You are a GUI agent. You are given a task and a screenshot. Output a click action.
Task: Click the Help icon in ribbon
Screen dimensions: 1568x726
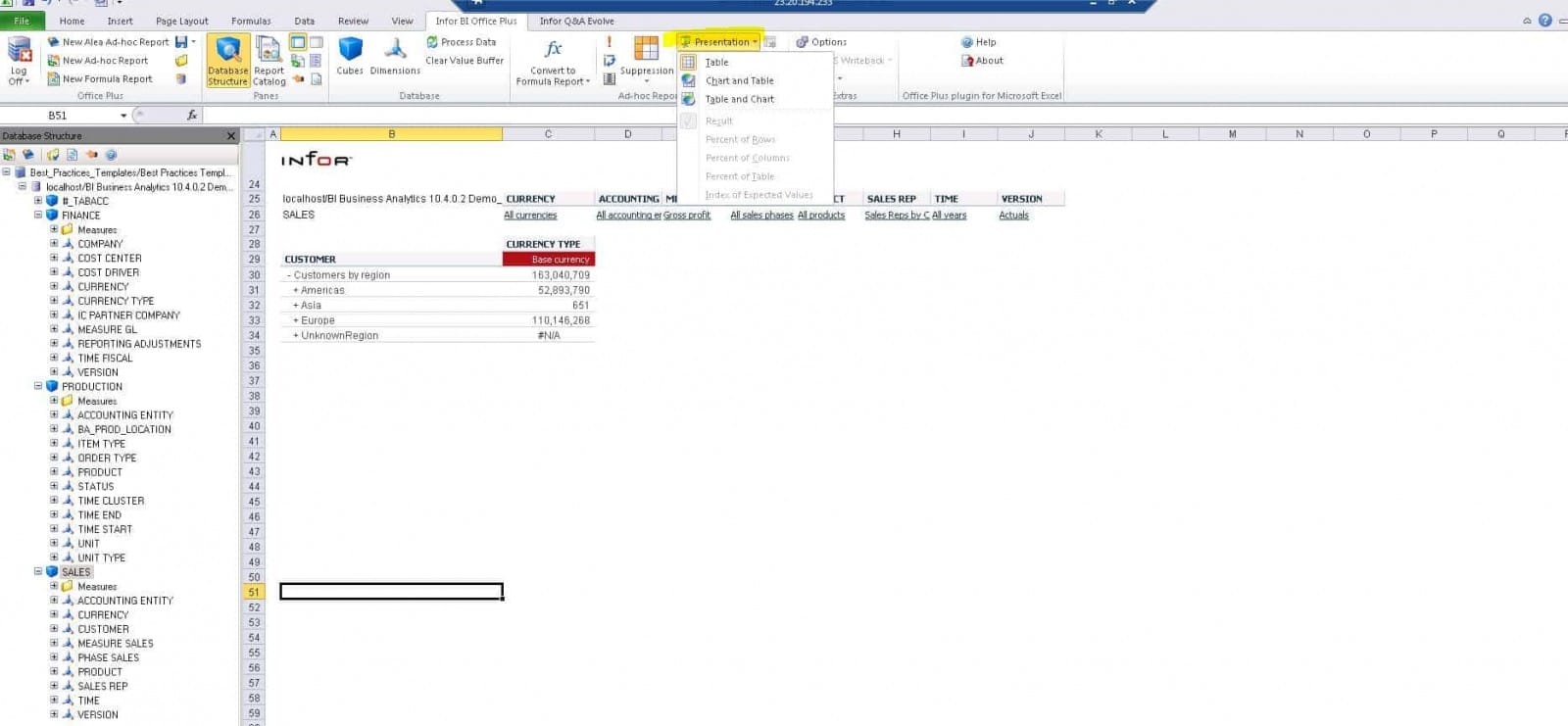(967, 42)
